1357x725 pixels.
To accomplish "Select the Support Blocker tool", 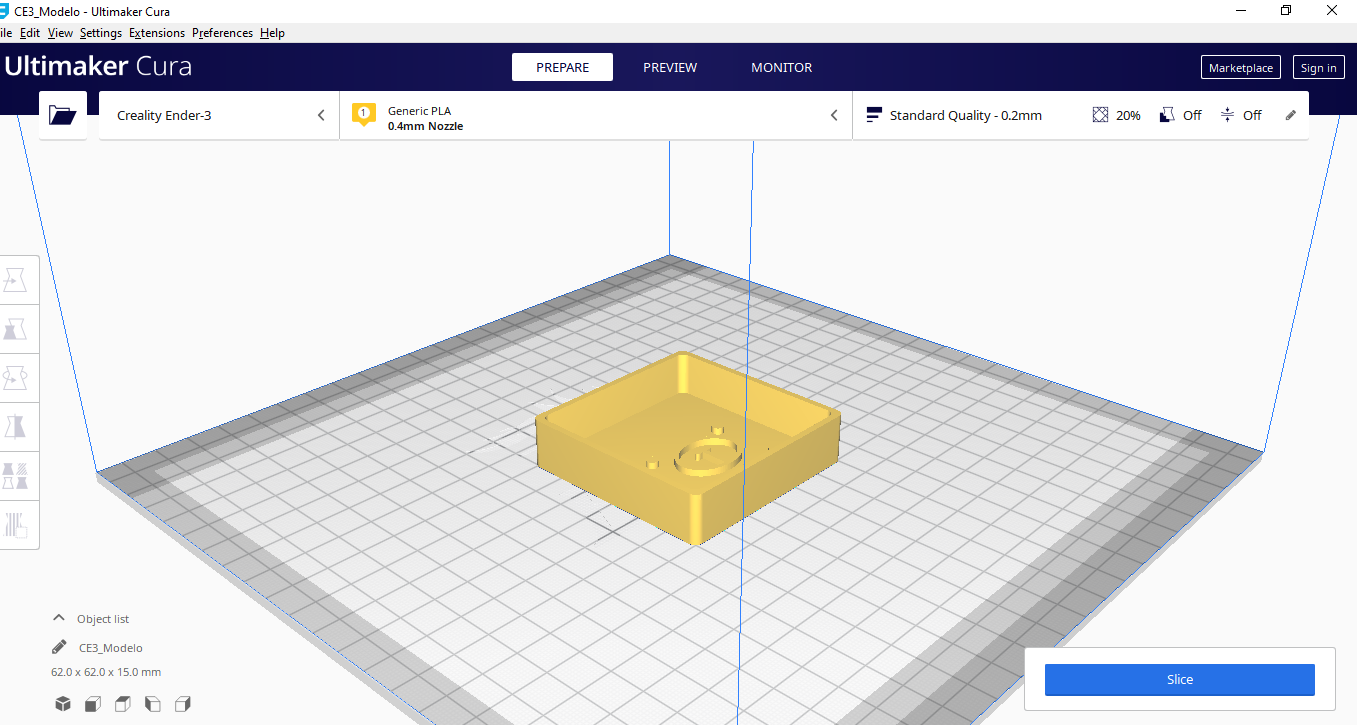I will pyautogui.click(x=16, y=524).
